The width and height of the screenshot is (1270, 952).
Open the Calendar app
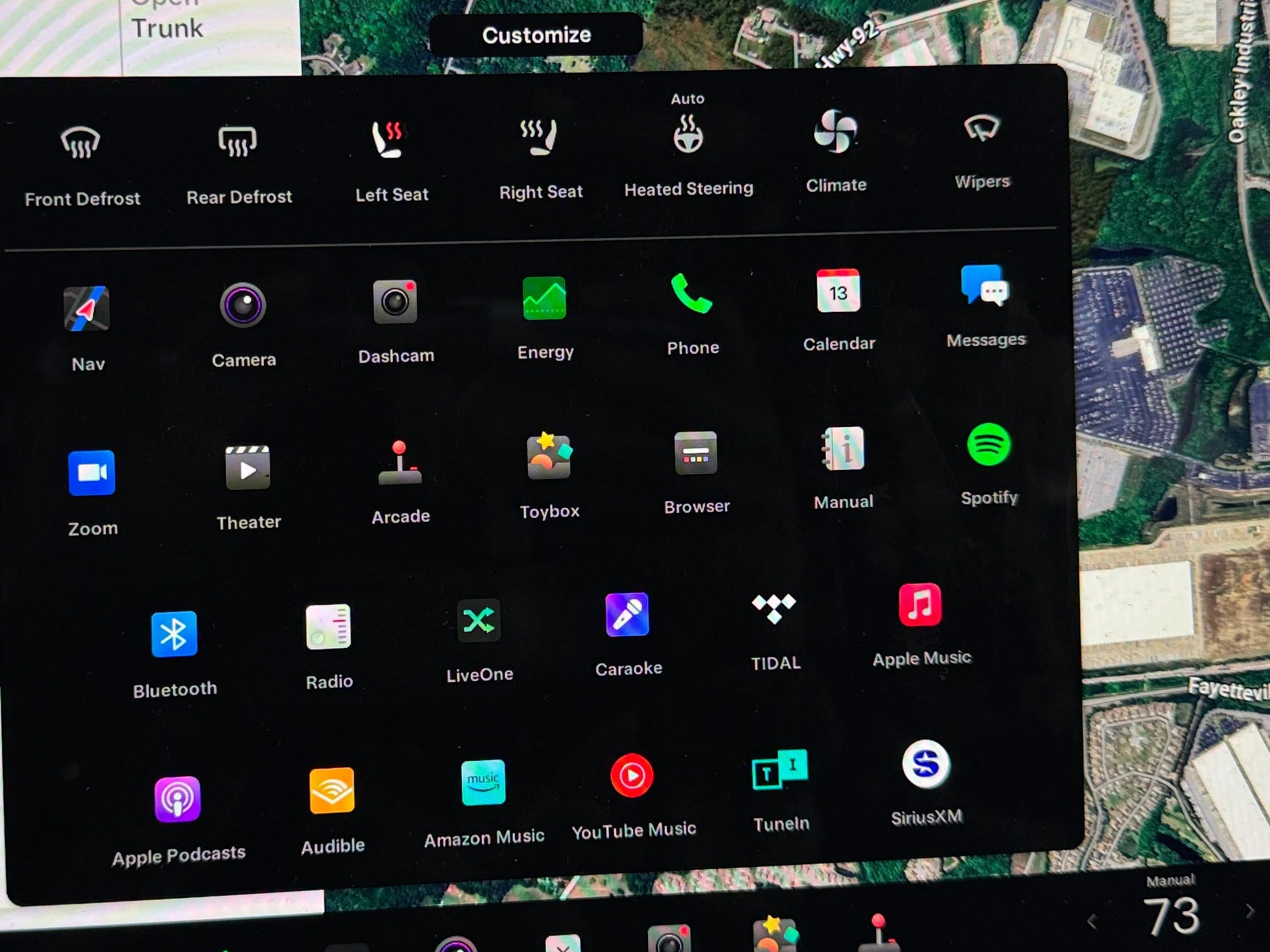[x=838, y=290]
